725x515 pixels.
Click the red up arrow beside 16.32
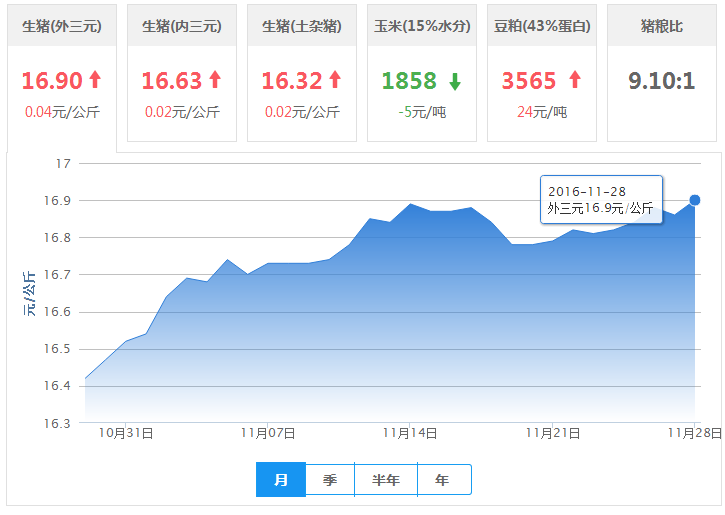coord(335,79)
